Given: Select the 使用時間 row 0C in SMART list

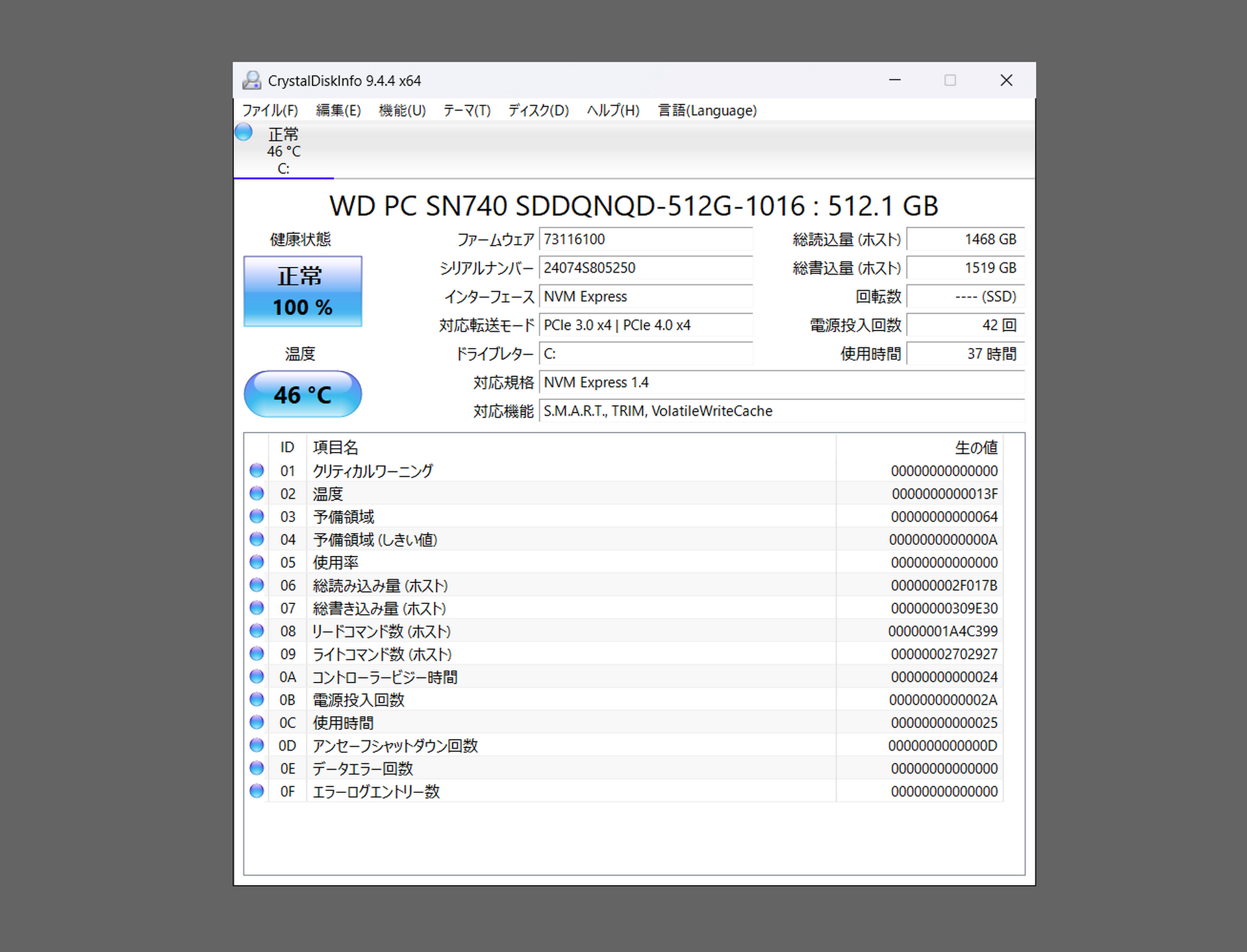Looking at the screenshot, I should click(343, 723).
